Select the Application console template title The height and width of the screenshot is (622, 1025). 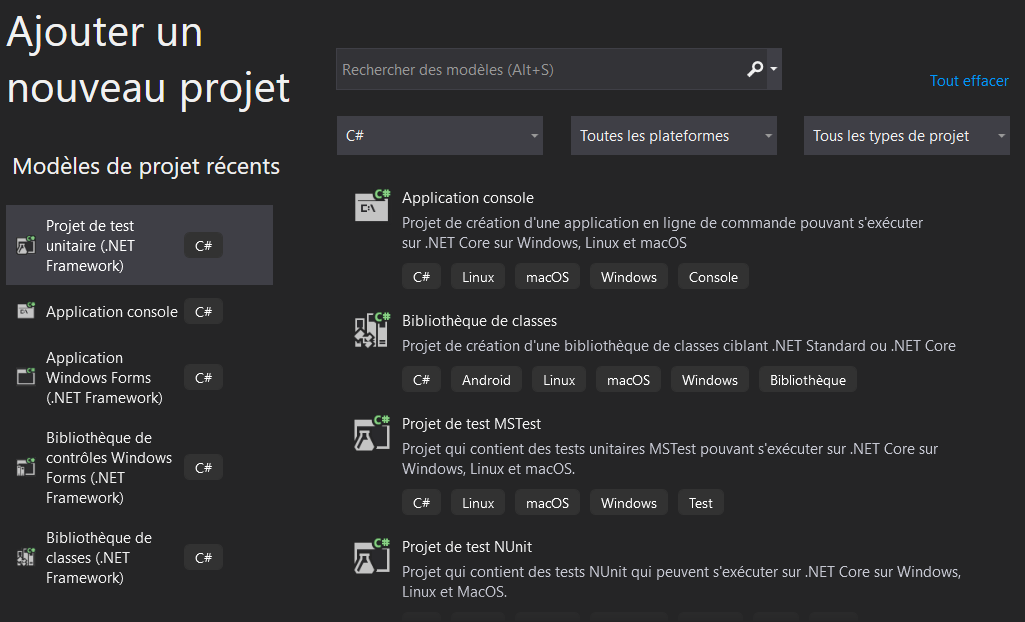[x=468, y=198]
